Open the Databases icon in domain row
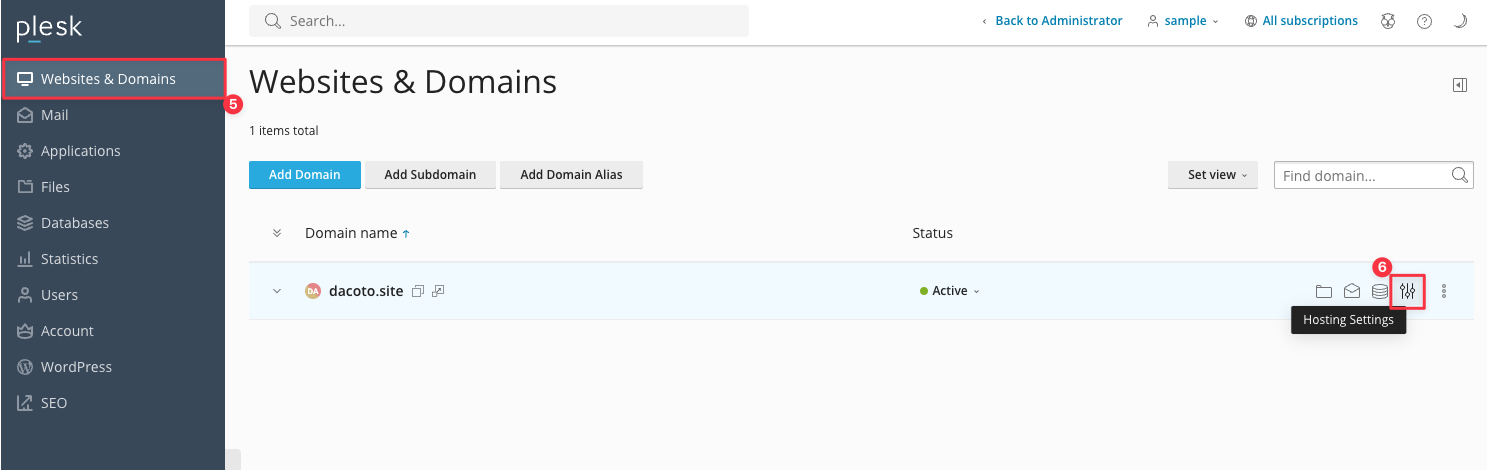Viewport: 1487px width, 470px height. tap(1380, 291)
